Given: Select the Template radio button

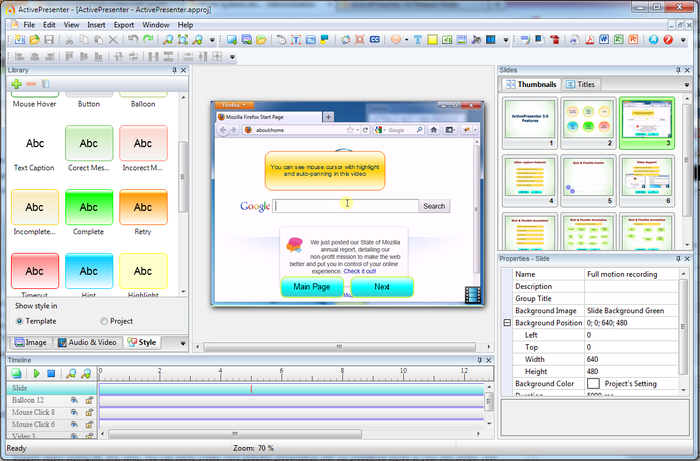Looking at the screenshot, I should 19,321.
